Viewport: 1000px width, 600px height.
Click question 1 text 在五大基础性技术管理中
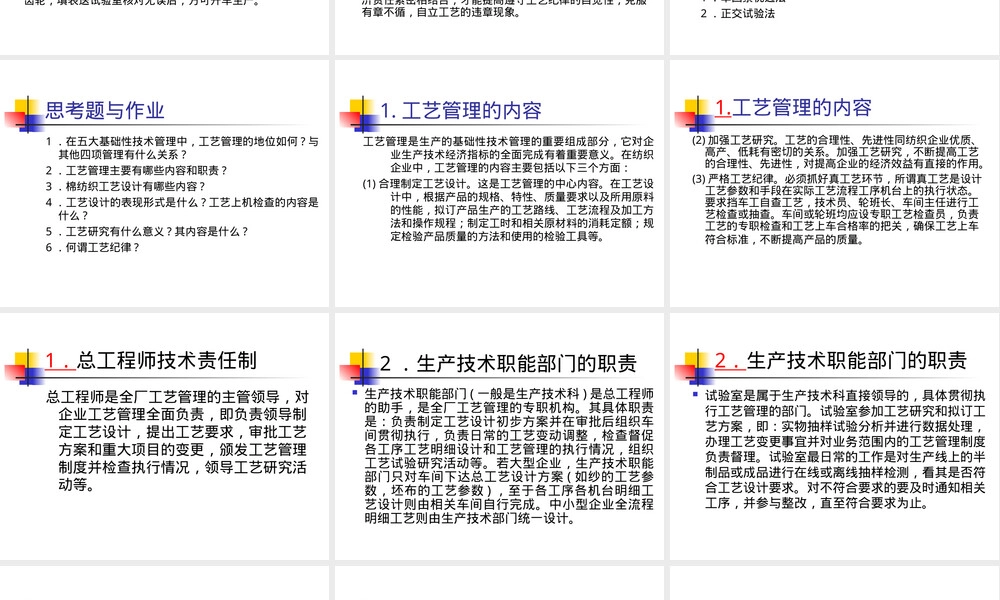click(x=182, y=148)
